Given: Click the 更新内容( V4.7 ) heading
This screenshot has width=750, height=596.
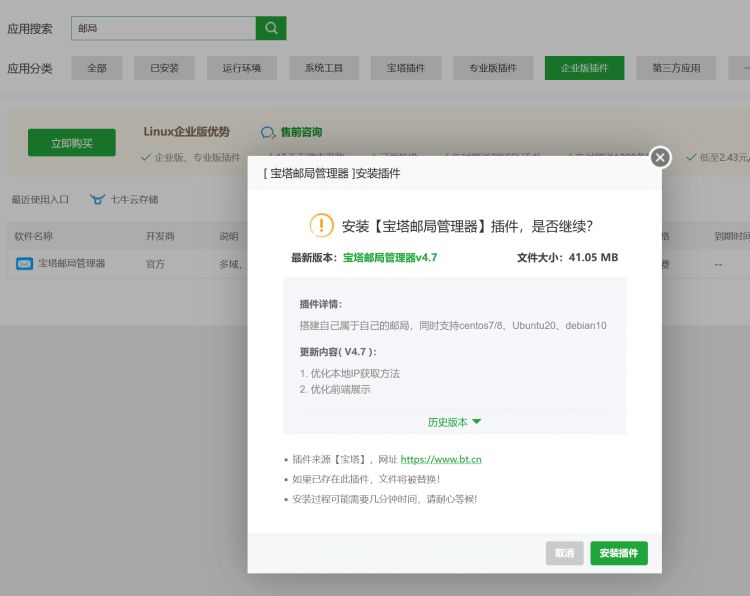Looking at the screenshot, I should (338, 352).
